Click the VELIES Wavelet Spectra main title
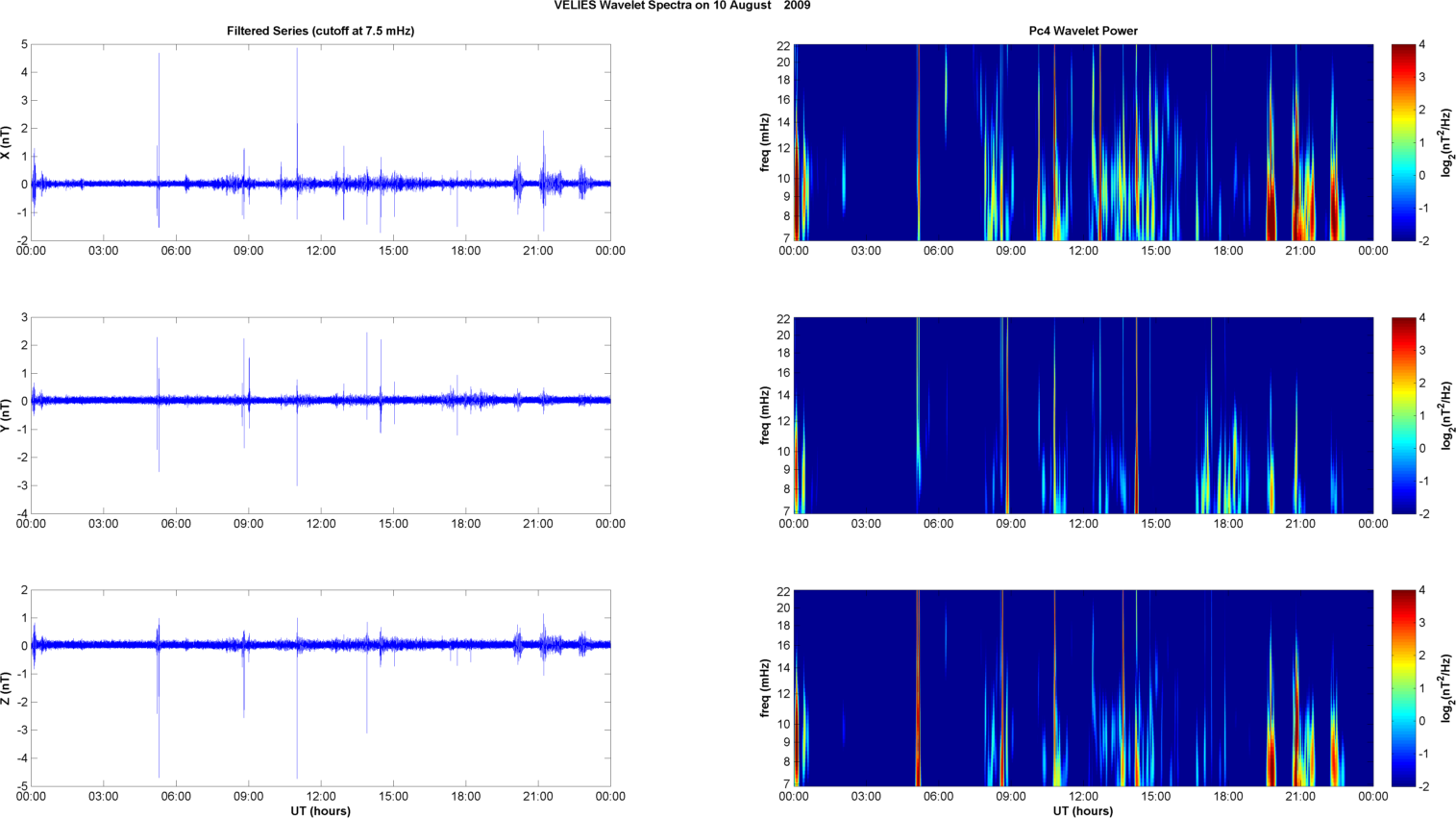Viewport: 1456px width, 818px height. point(681,6)
